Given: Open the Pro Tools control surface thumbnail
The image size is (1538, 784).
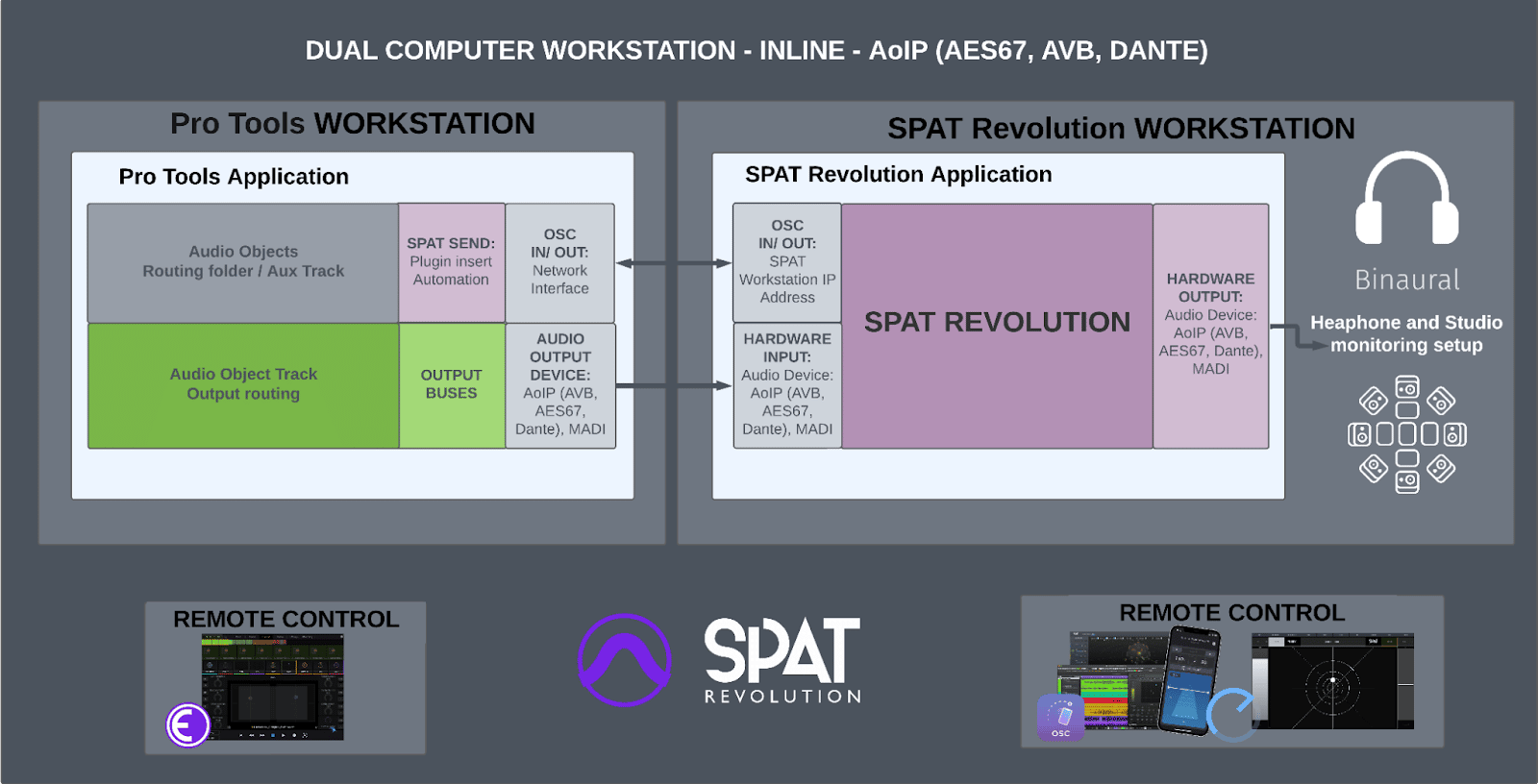Looking at the screenshot, I should 273,685.
